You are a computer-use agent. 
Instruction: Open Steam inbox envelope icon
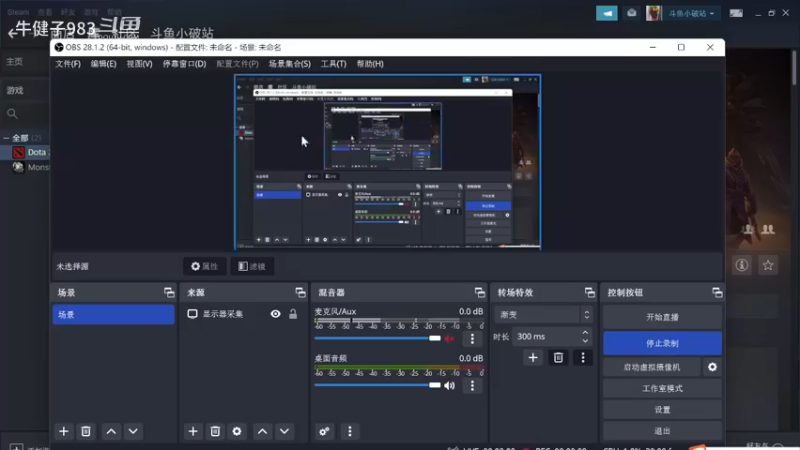pos(632,13)
